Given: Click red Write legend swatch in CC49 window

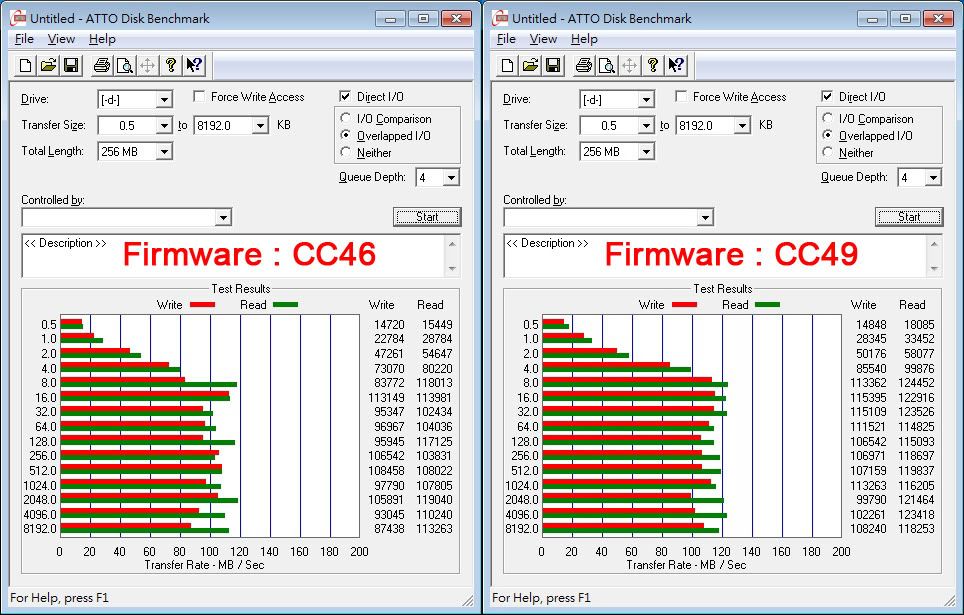Looking at the screenshot, I should [x=684, y=304].
